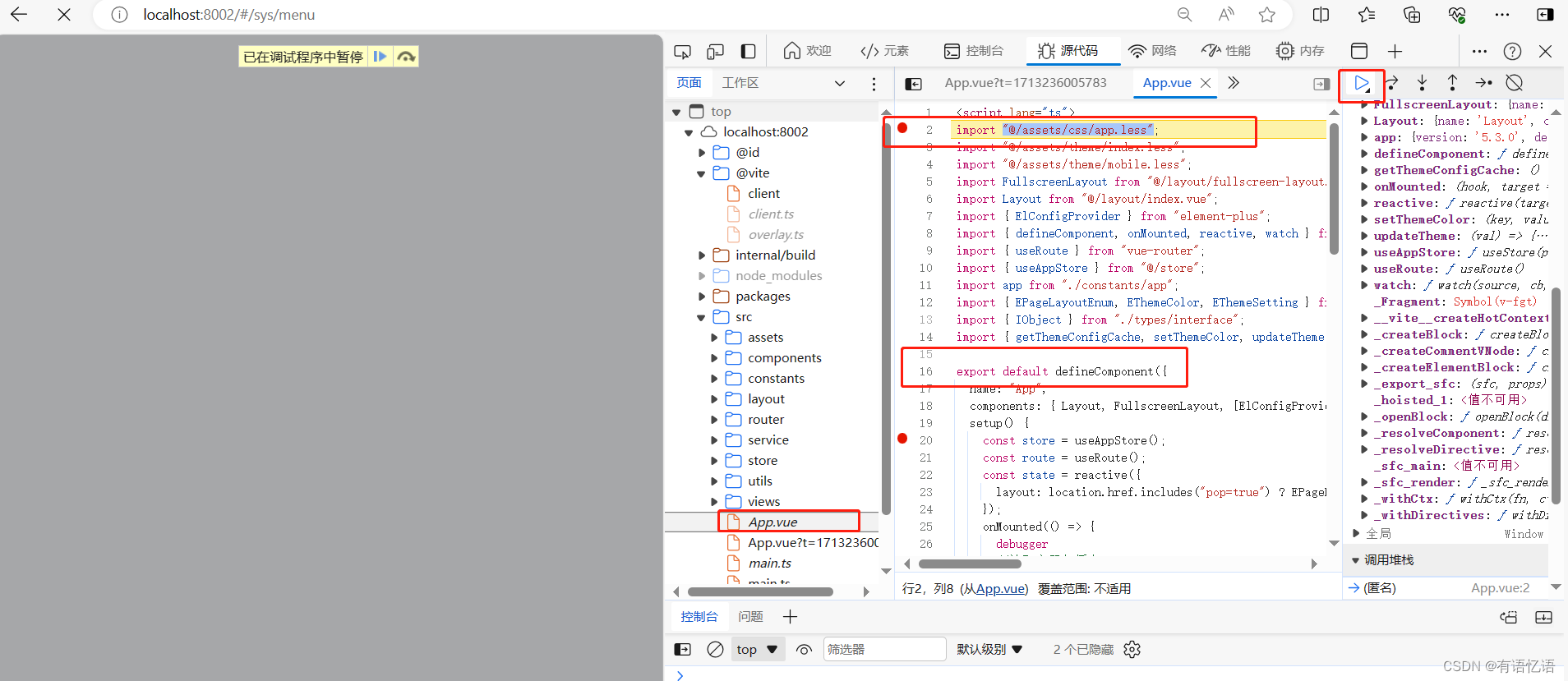
Task: Expand the navigator tabs chevron dropdown
Action: click(839, 83)
